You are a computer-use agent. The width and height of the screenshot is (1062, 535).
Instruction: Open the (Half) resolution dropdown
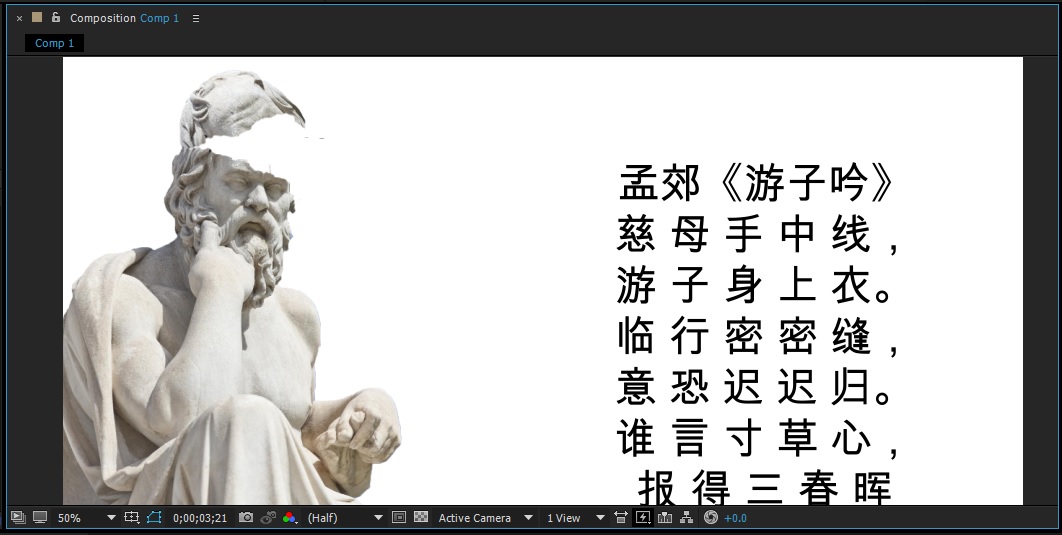(x=345, y=518)
